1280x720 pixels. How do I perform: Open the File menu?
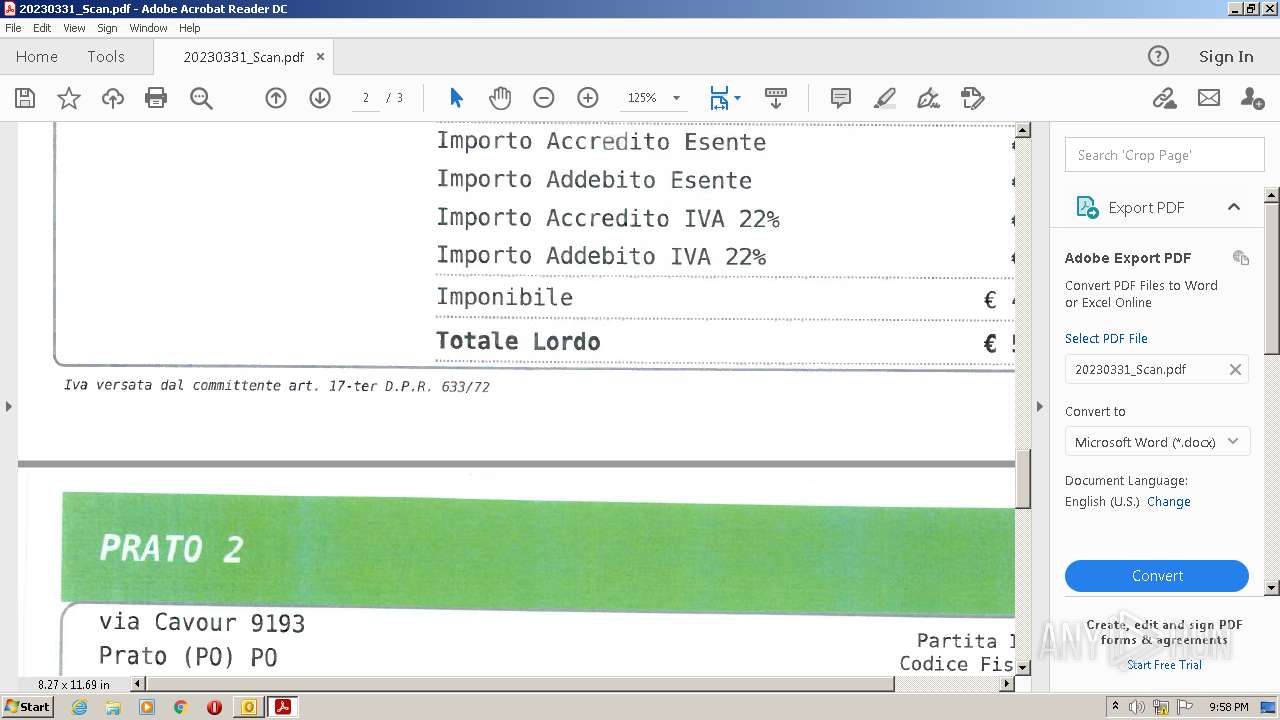coord(13,28)
